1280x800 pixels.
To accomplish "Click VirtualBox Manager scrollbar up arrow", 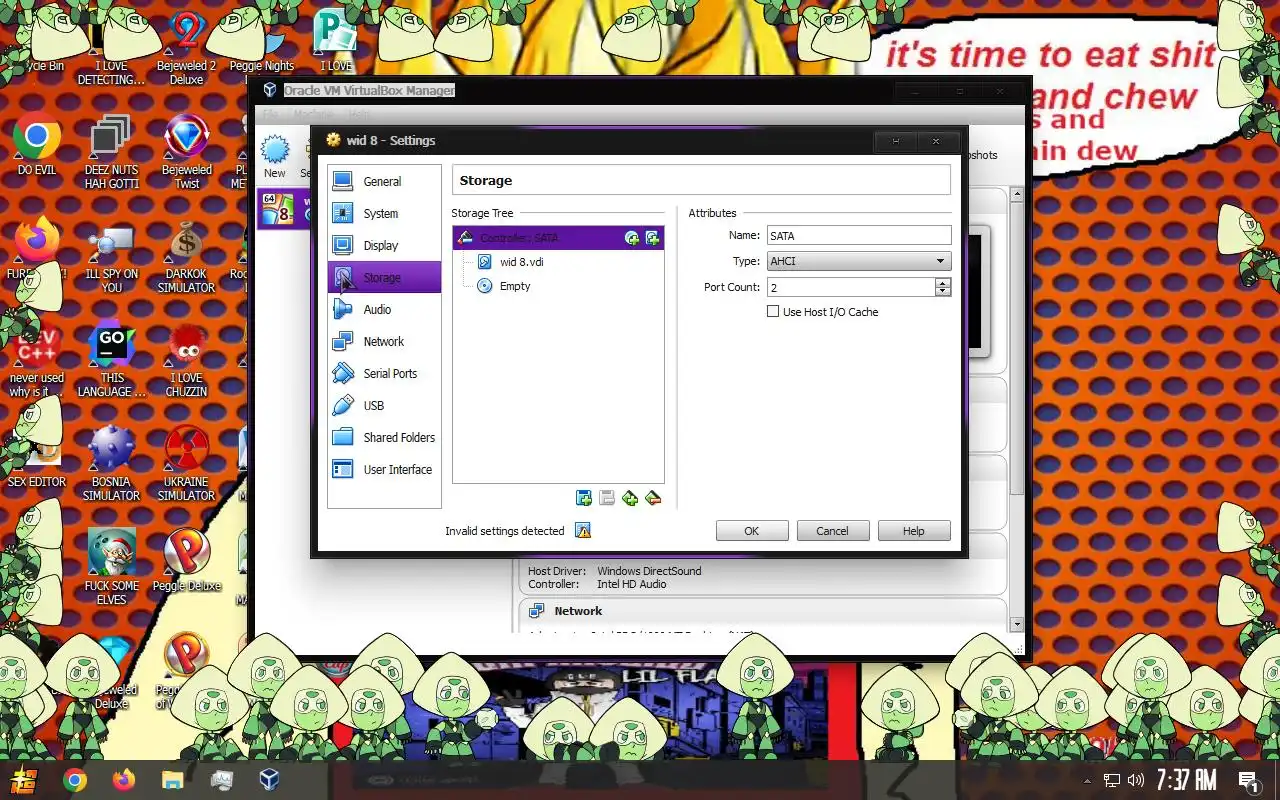I will (x=1016, y=196).
